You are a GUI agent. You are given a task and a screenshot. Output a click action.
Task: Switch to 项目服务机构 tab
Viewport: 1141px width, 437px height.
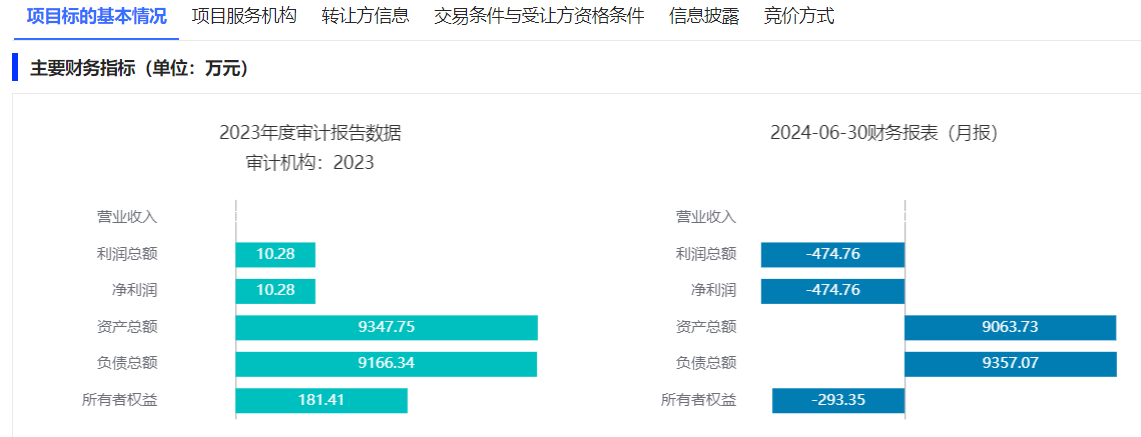pos(244,16)
